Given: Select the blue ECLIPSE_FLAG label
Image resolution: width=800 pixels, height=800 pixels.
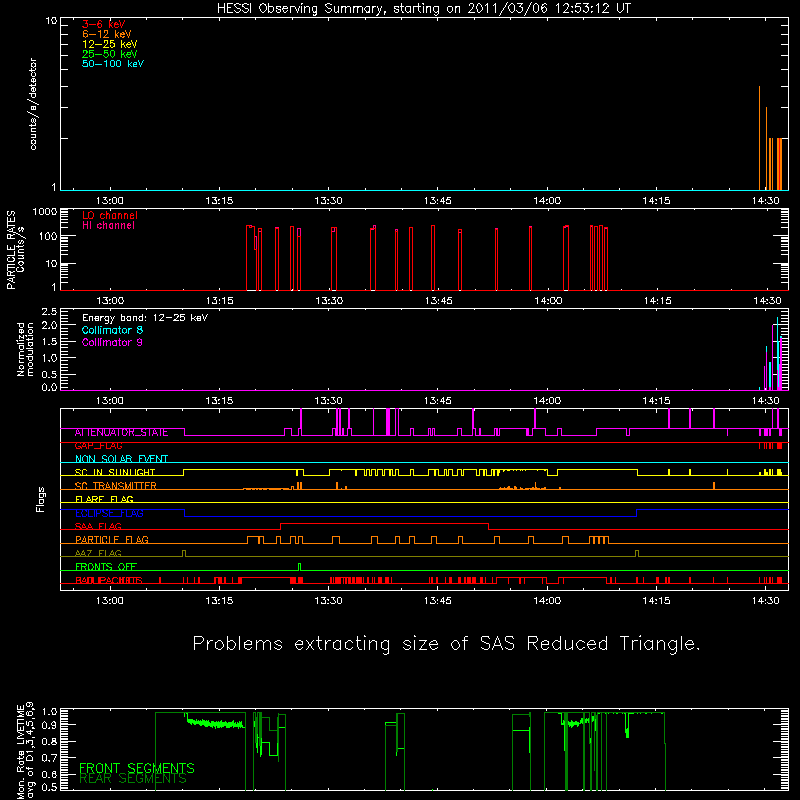Looking at the screenshot, I should point(109,513).
